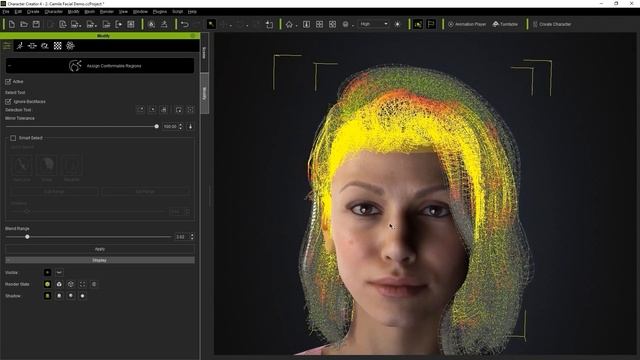Toggle the second Visible state button
Screen dimensions: 640x360
[59, 272]
